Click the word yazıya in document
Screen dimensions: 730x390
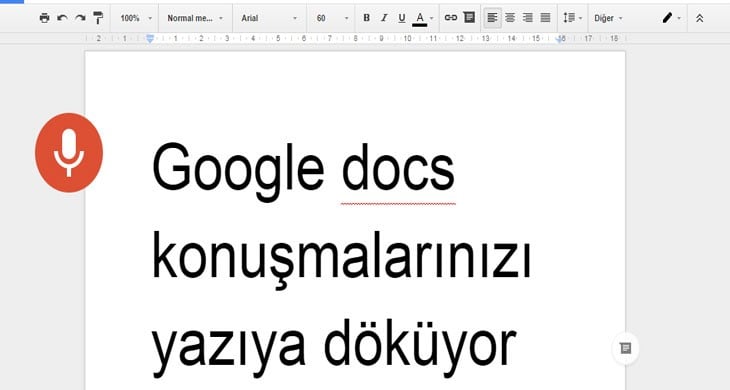pos(229,349)
